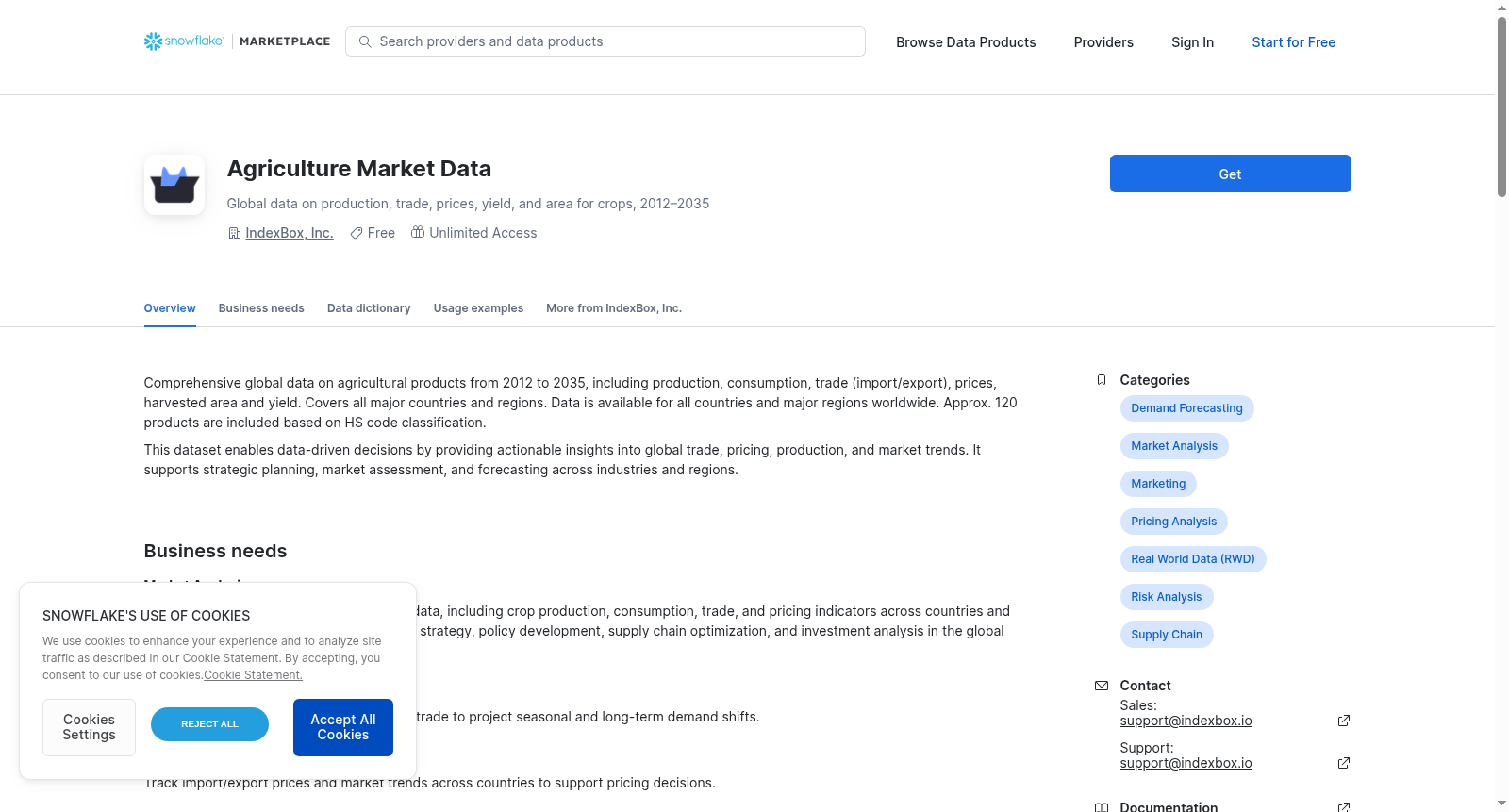Image resolution: width=1509 pixels, height=812 pixels.
Task: Click the Business needs section heading
Action: [x=215, y=551]
